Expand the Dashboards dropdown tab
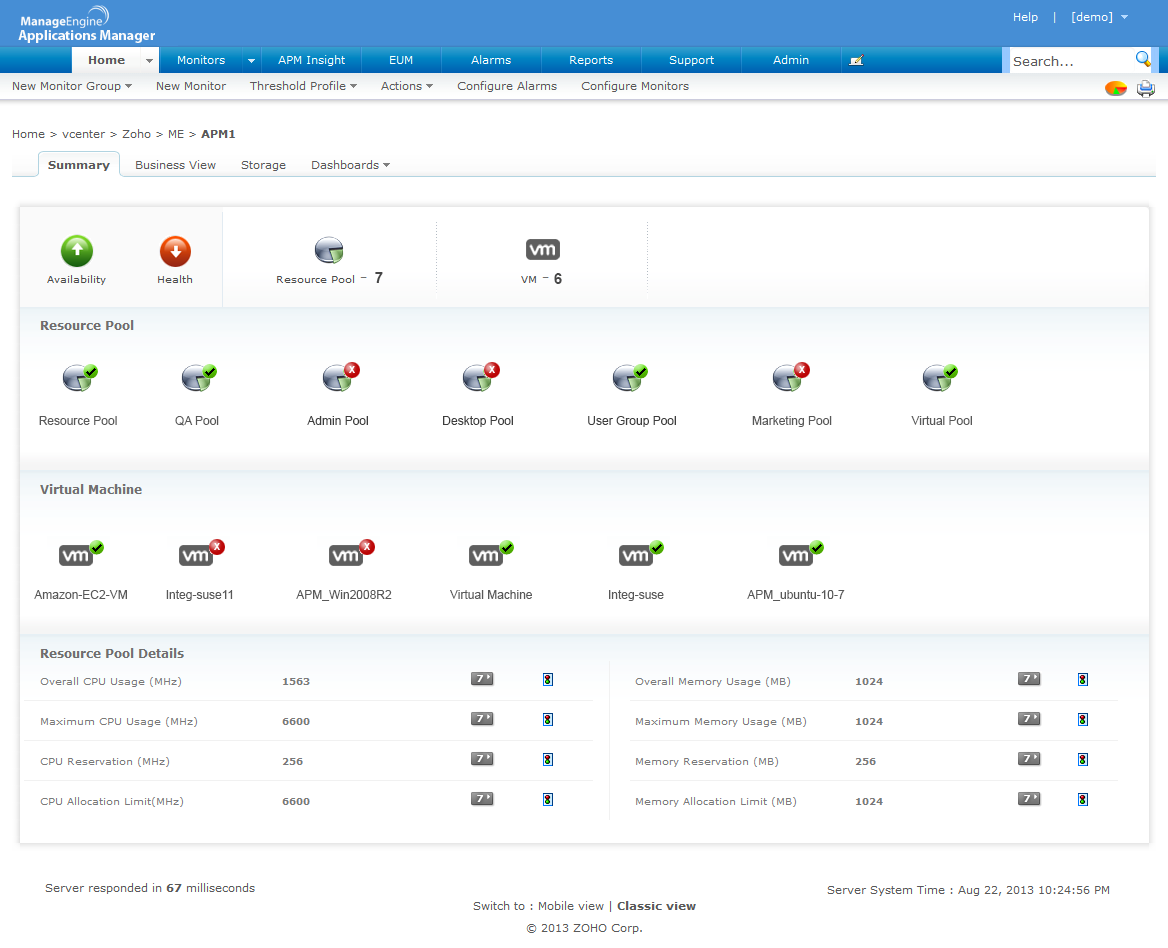This screenshot has width=1168, height=948. pos(350,165)
